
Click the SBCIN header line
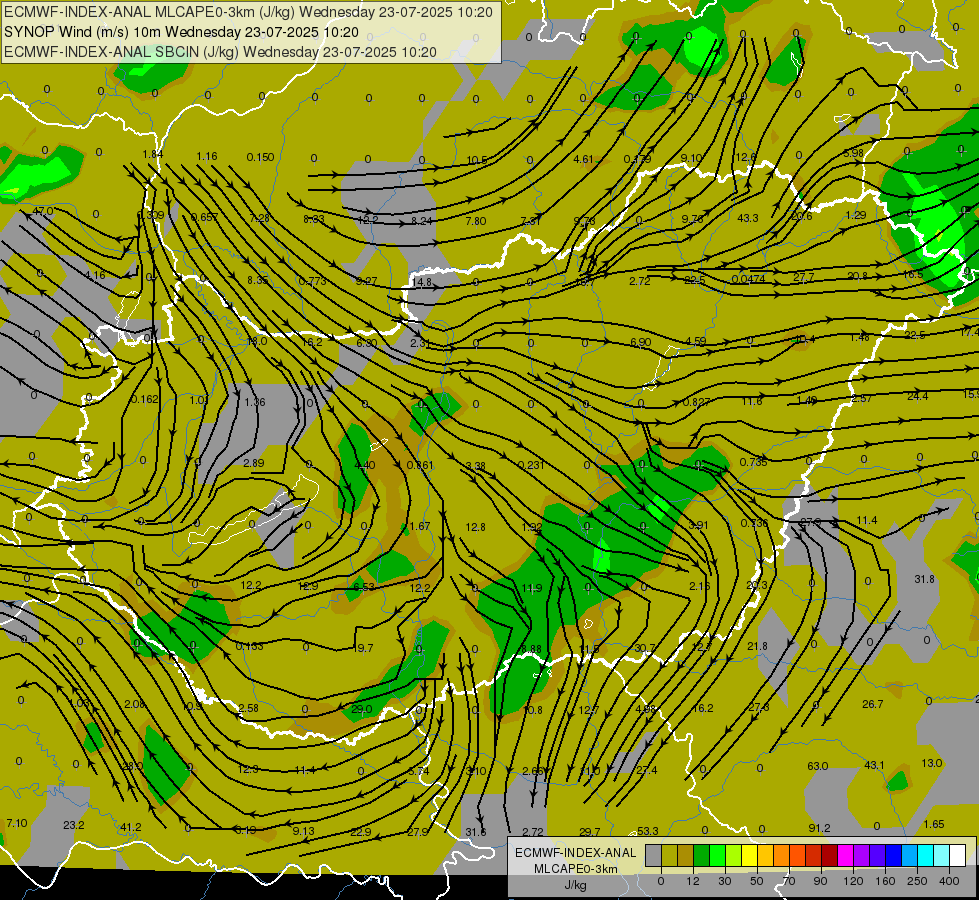tap(220, 52)
